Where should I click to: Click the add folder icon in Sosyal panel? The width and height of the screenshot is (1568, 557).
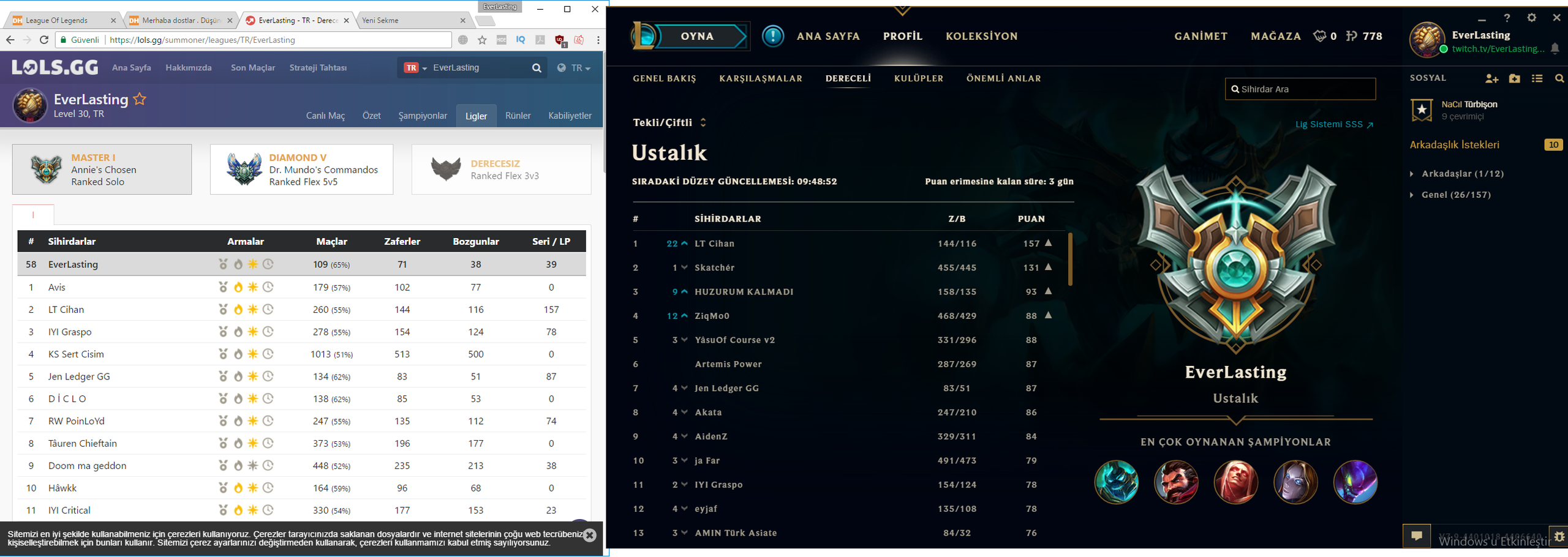click(1514, 78)
